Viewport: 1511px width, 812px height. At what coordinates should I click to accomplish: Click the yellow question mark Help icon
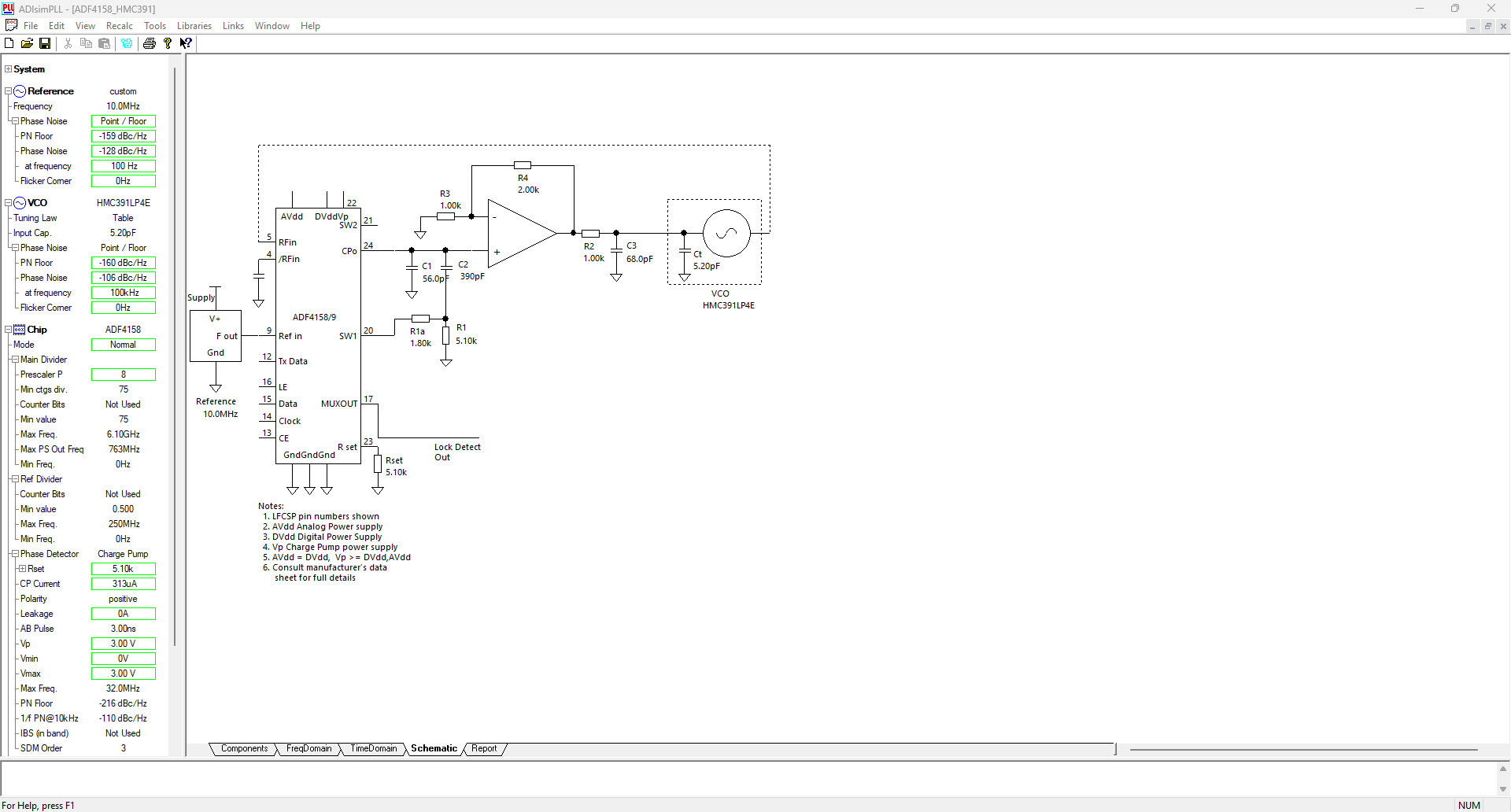168,43
